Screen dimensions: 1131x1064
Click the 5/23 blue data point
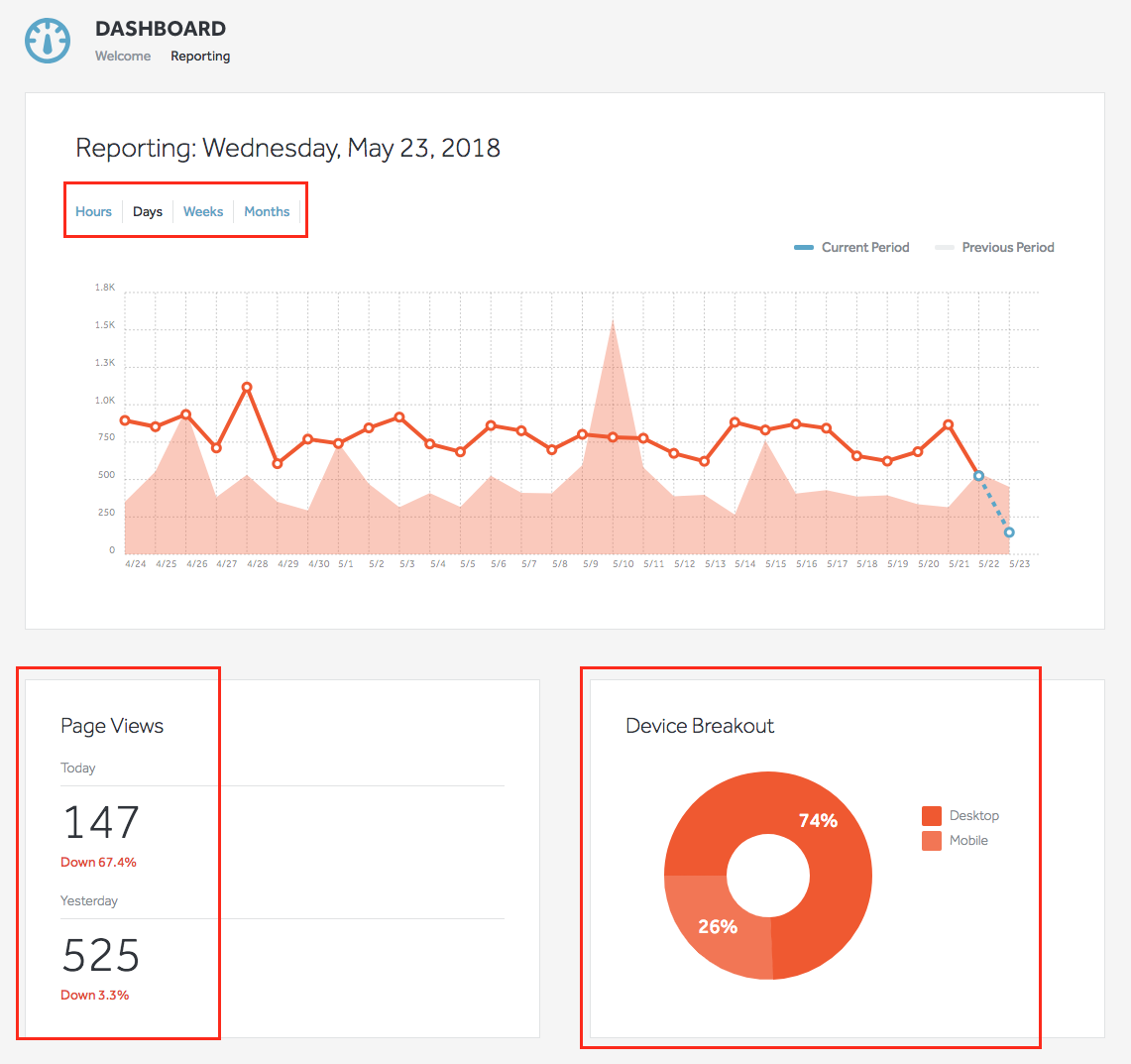(1009, 532)
